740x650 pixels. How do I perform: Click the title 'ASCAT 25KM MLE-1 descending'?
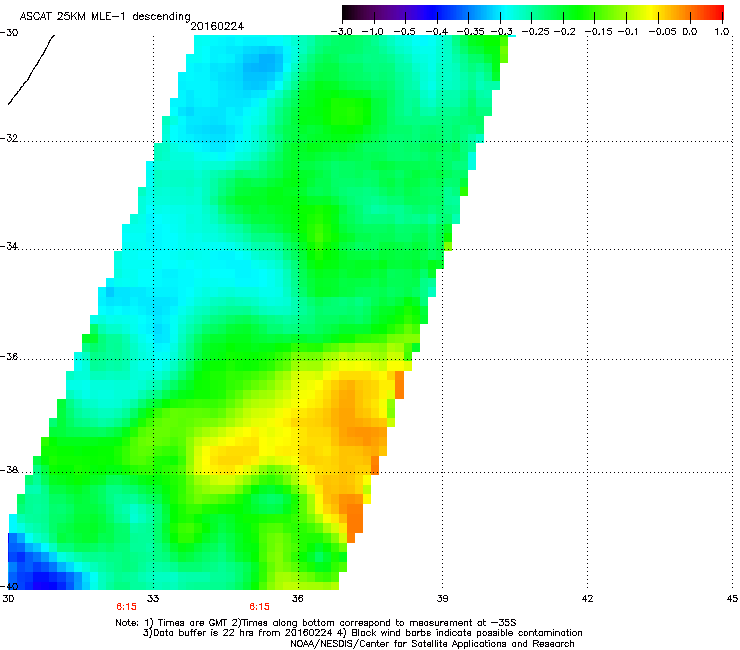pos(105,16)
